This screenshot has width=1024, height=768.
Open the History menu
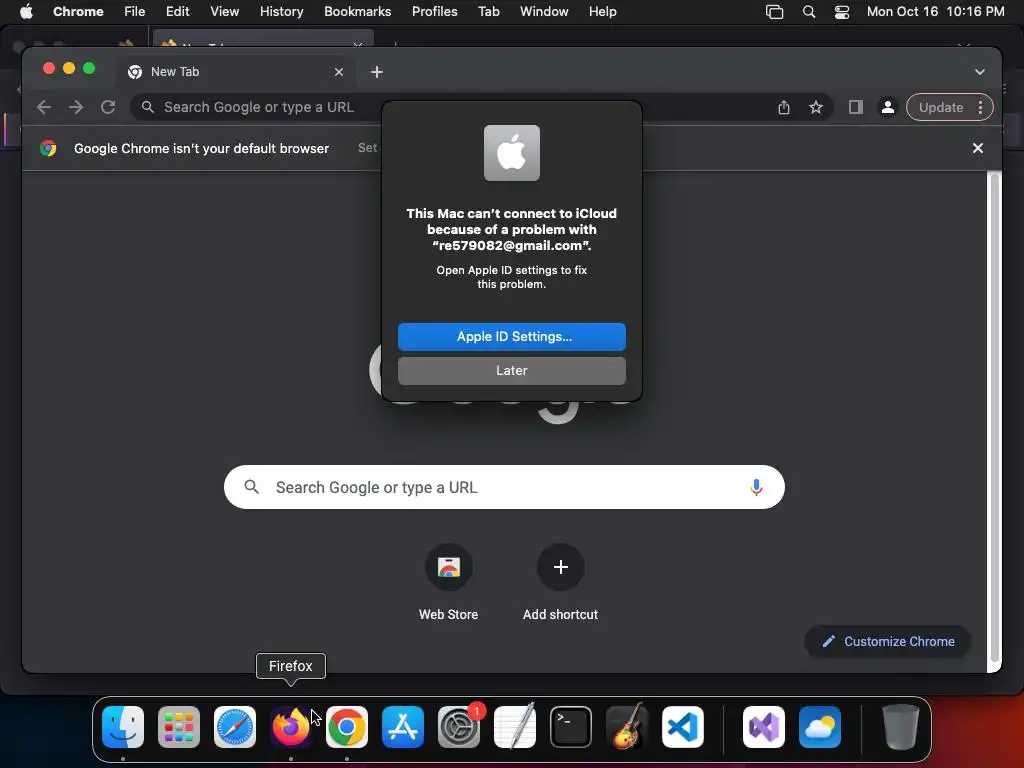281,12
